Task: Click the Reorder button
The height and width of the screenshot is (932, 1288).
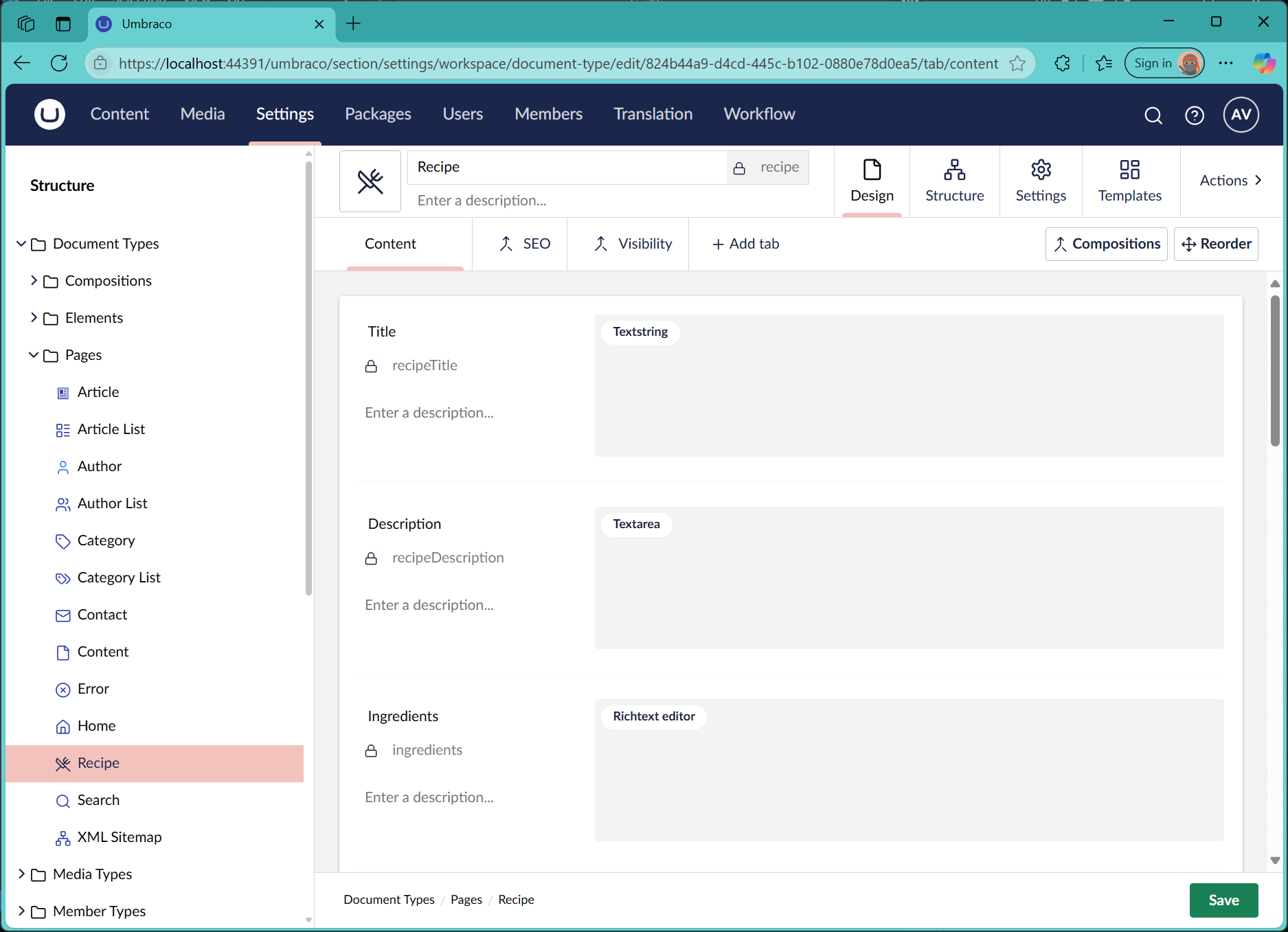Action: coord(1217,244)
